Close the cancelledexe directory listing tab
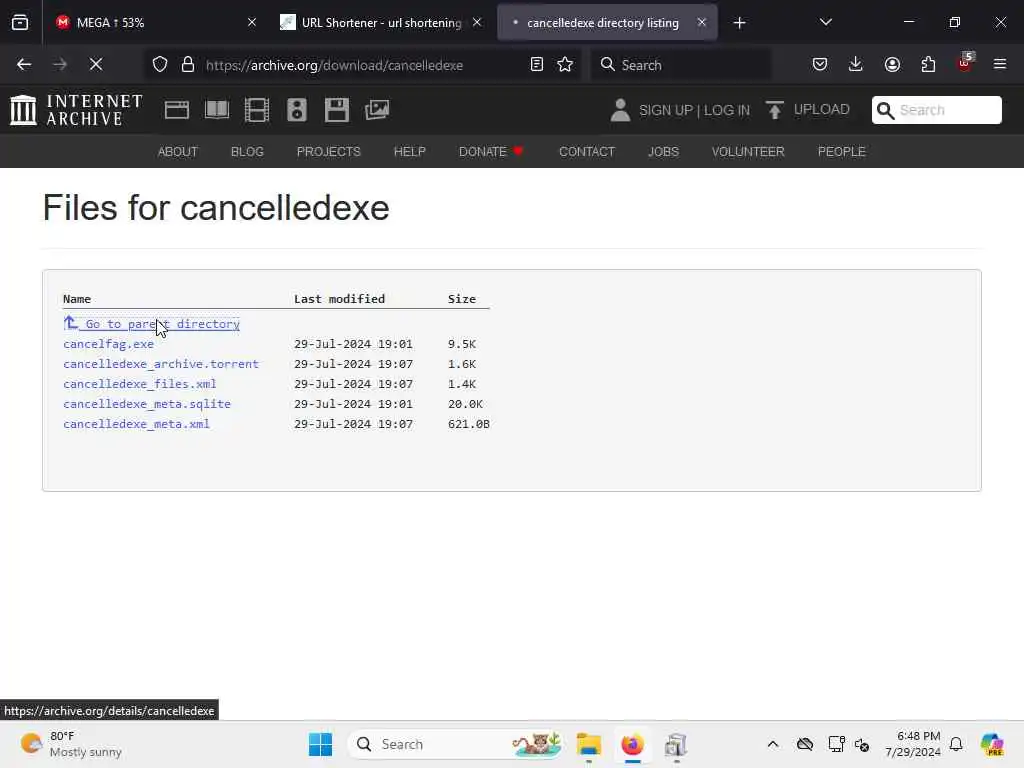This screenshot has width=1024, height=768. tap(701, 22)
